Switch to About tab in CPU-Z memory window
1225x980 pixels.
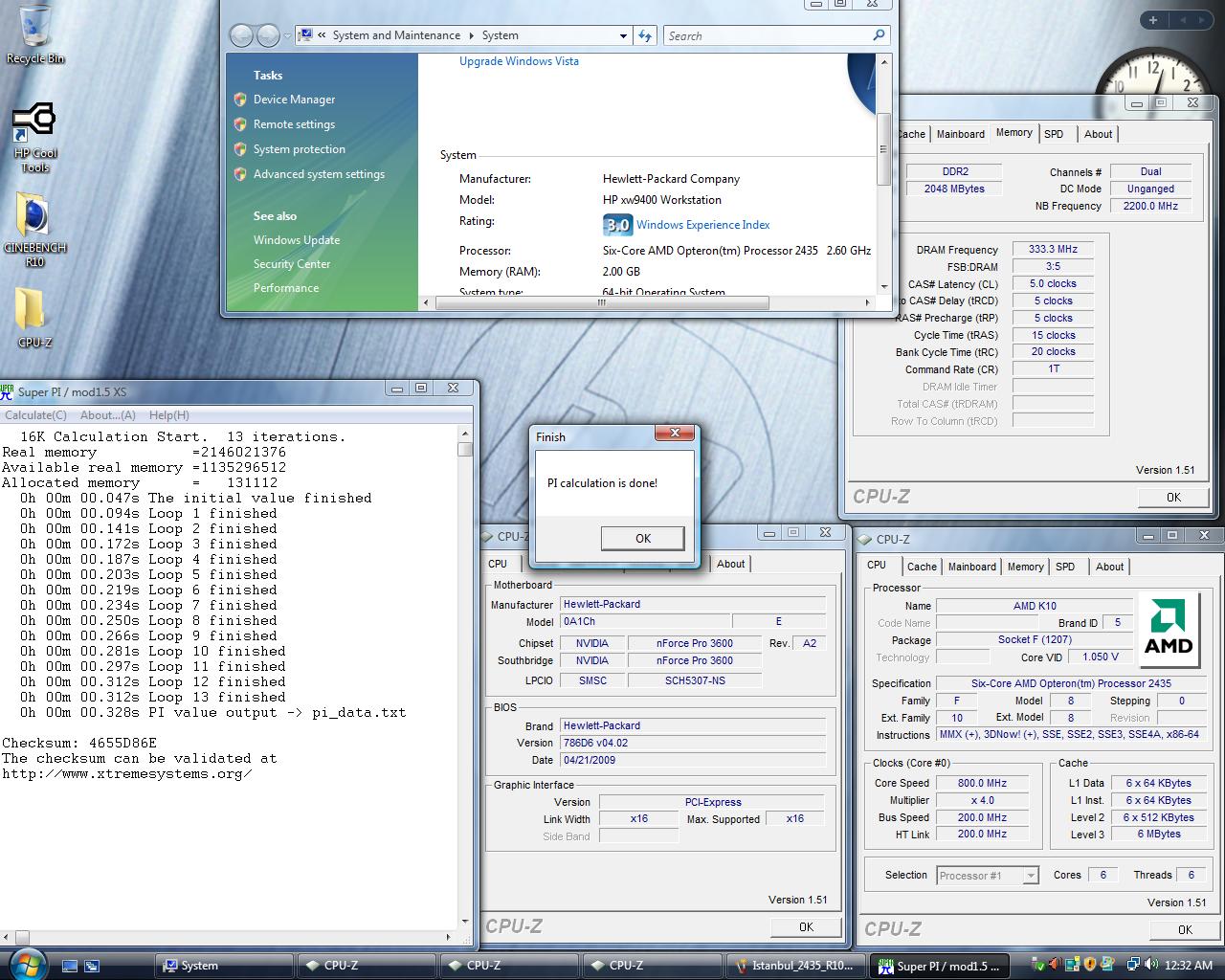point(1098,134)
